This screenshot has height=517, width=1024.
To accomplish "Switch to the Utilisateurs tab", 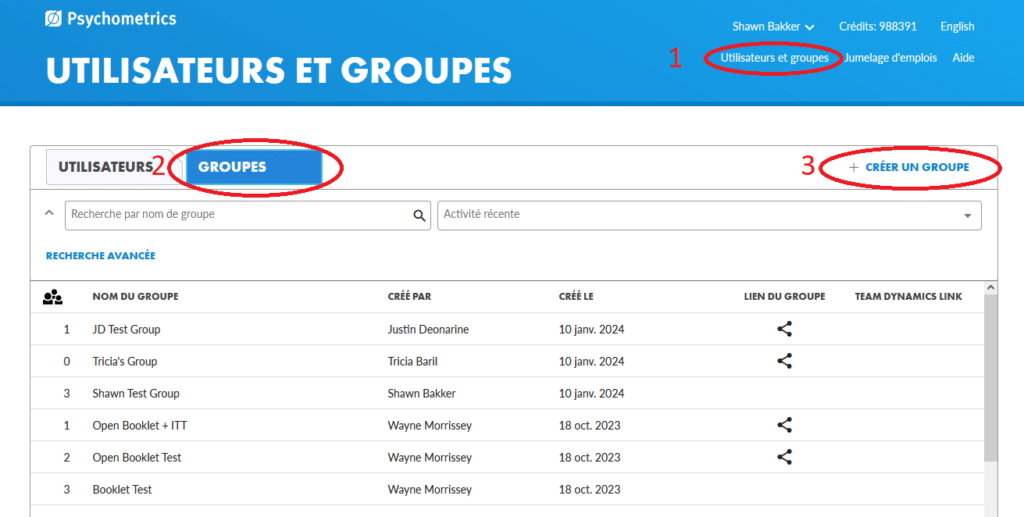I will click(x=105, y=167).
